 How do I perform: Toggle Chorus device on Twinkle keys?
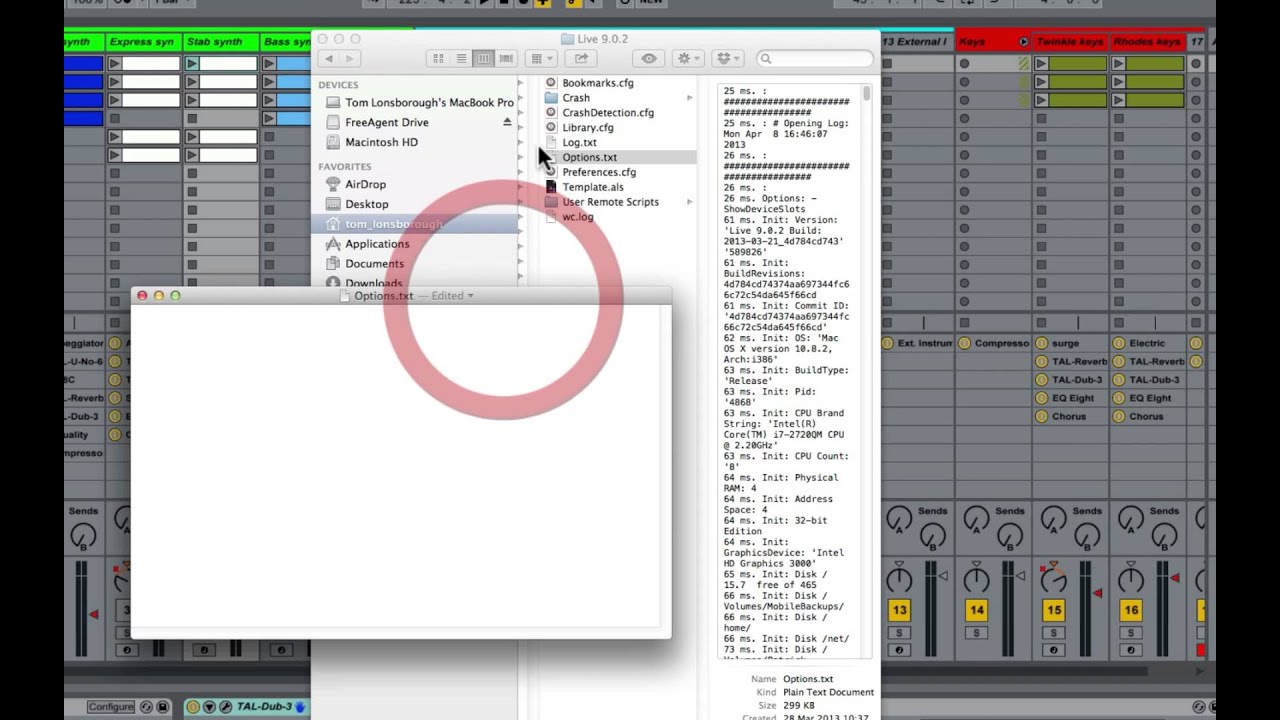[x=1042, y=416]
